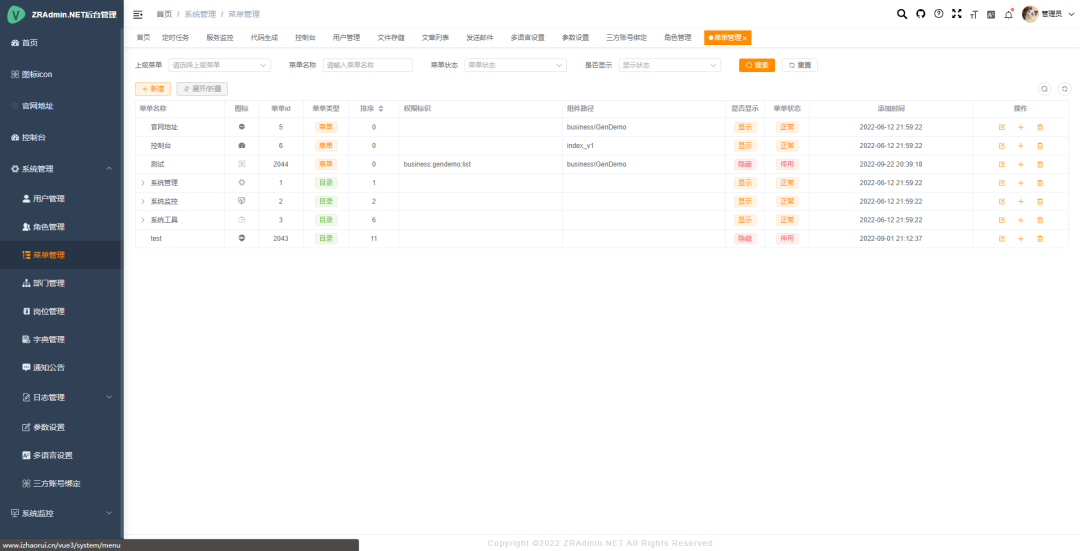
Task: Switch to the 定时任务 tab
Action: [176, 38]
